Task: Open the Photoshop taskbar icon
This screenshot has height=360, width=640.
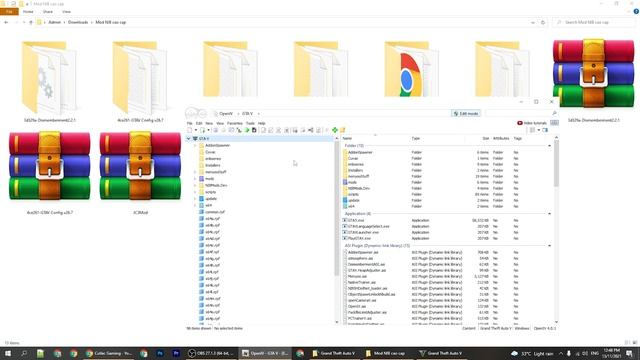Action: pos(160,353)
